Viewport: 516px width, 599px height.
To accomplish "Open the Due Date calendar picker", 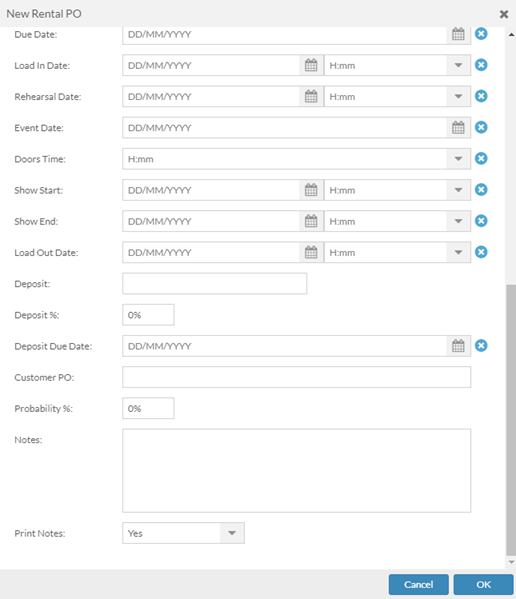I will pyautogui.click(x=458, y=34).
